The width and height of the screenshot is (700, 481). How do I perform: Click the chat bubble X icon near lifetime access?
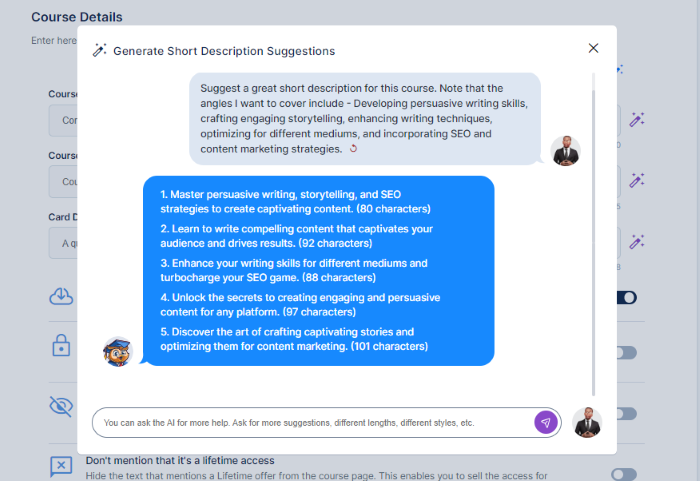pyautogui.click(x=61, y=467)
